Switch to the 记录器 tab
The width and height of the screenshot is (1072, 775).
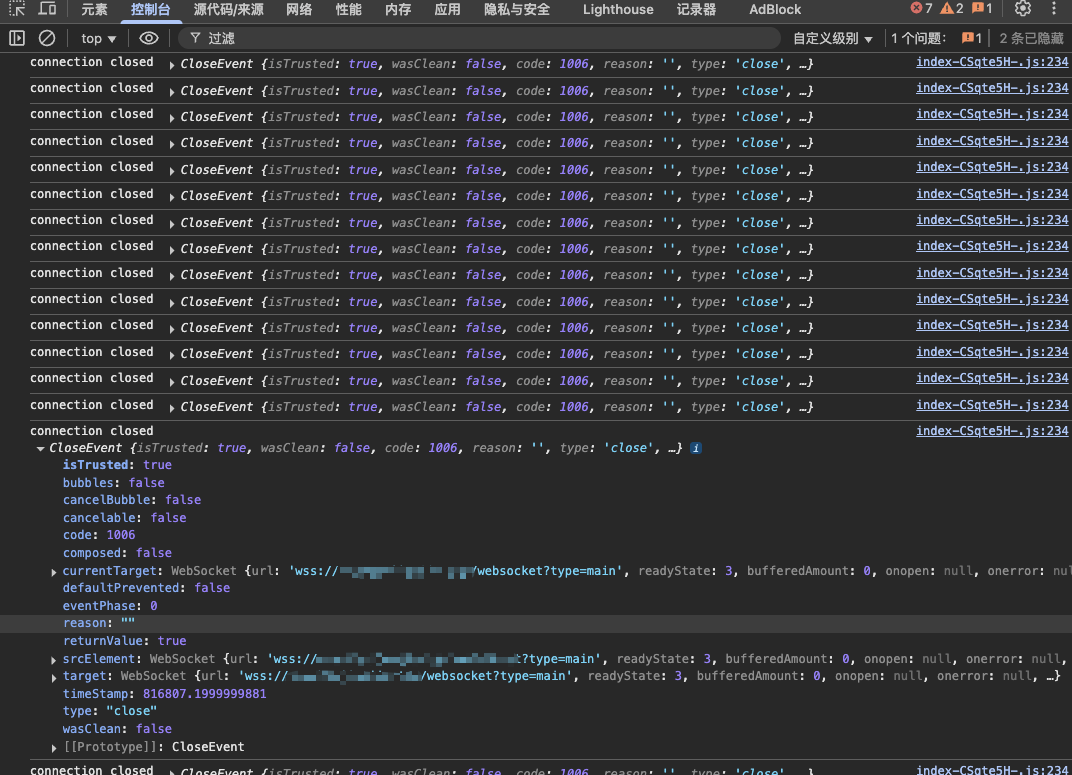pyautogui.click(x=696, y=10)
